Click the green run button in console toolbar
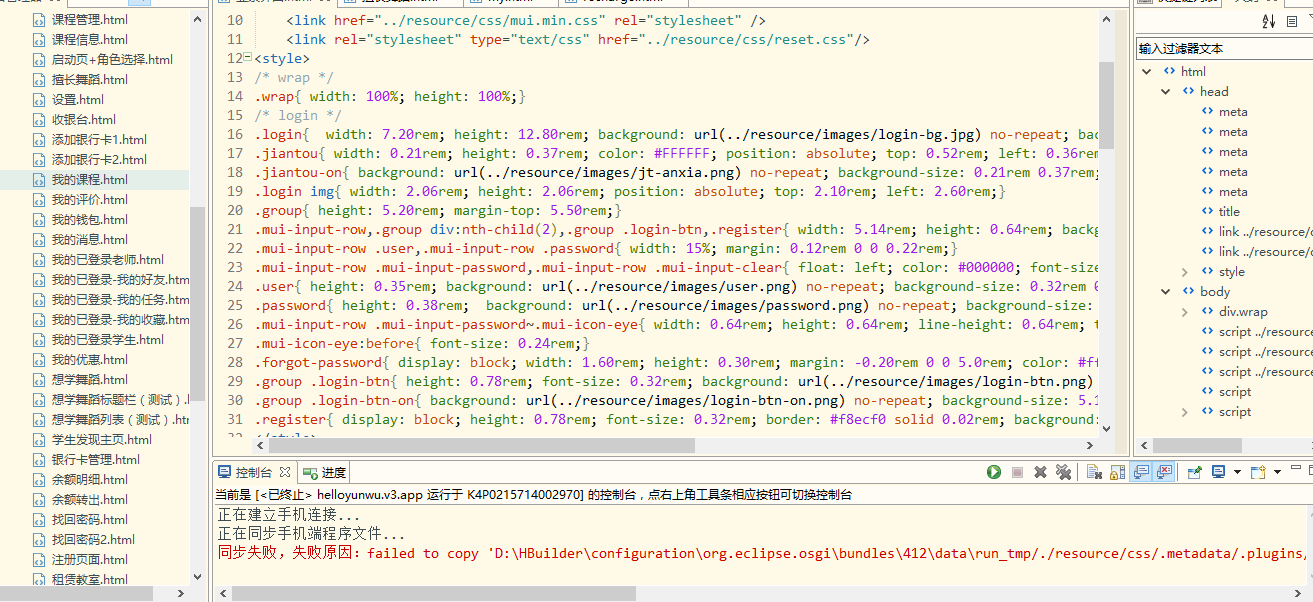 [994, 472]
